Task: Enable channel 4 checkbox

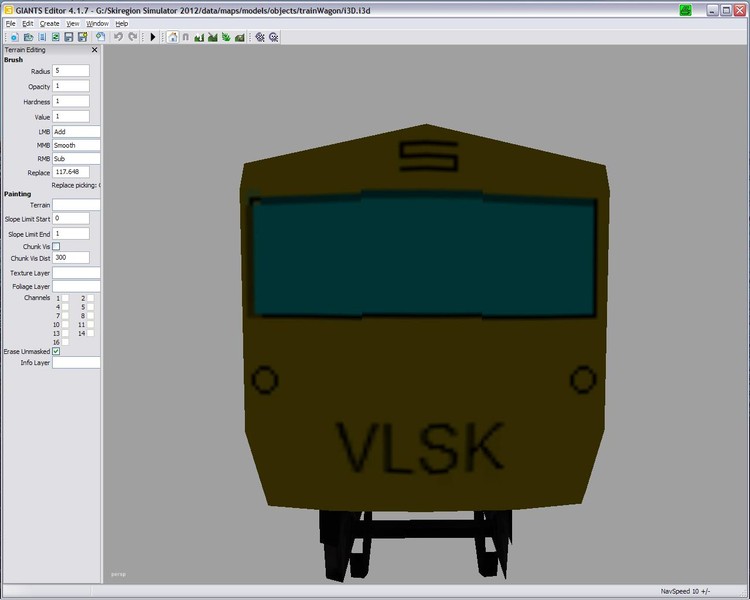Action: (x=65, y=307)
